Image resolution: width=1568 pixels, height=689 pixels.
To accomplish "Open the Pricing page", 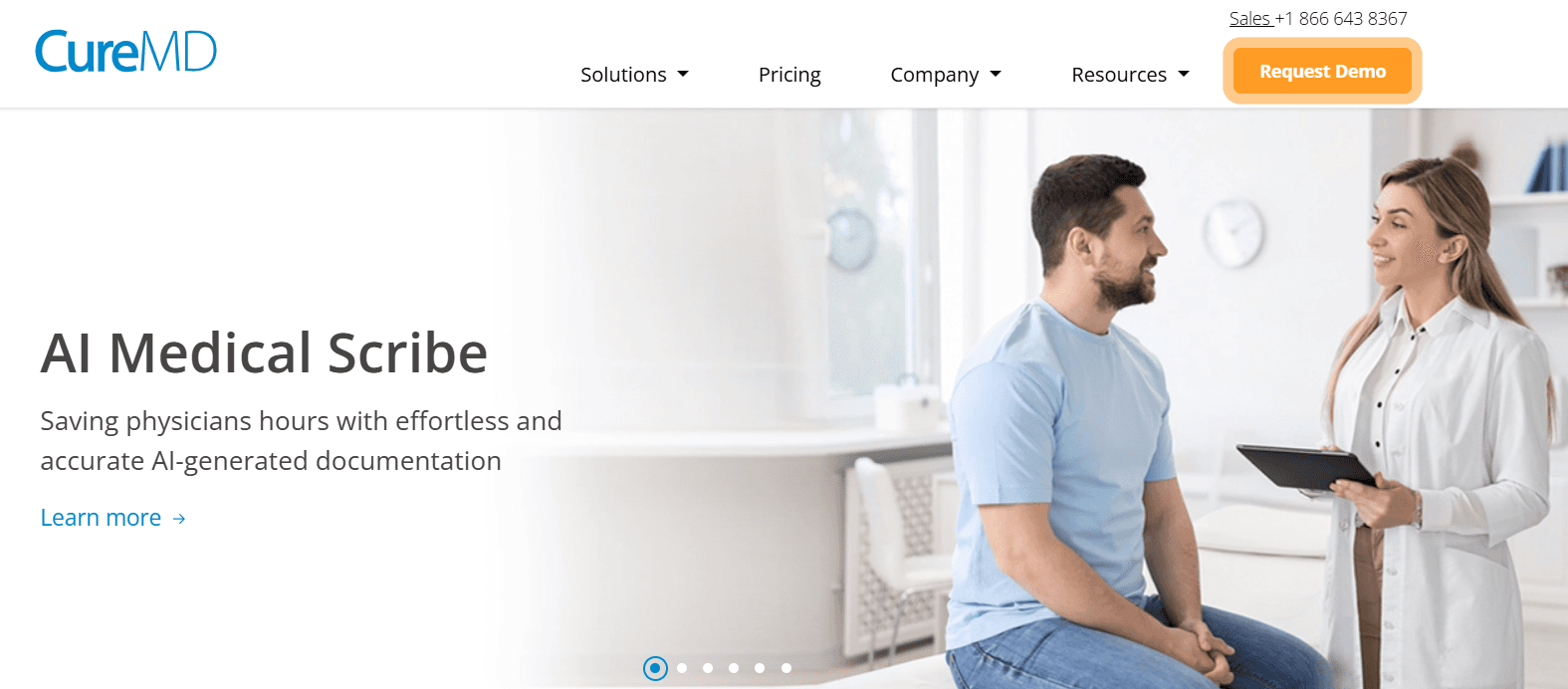I will tap(789, 75).
